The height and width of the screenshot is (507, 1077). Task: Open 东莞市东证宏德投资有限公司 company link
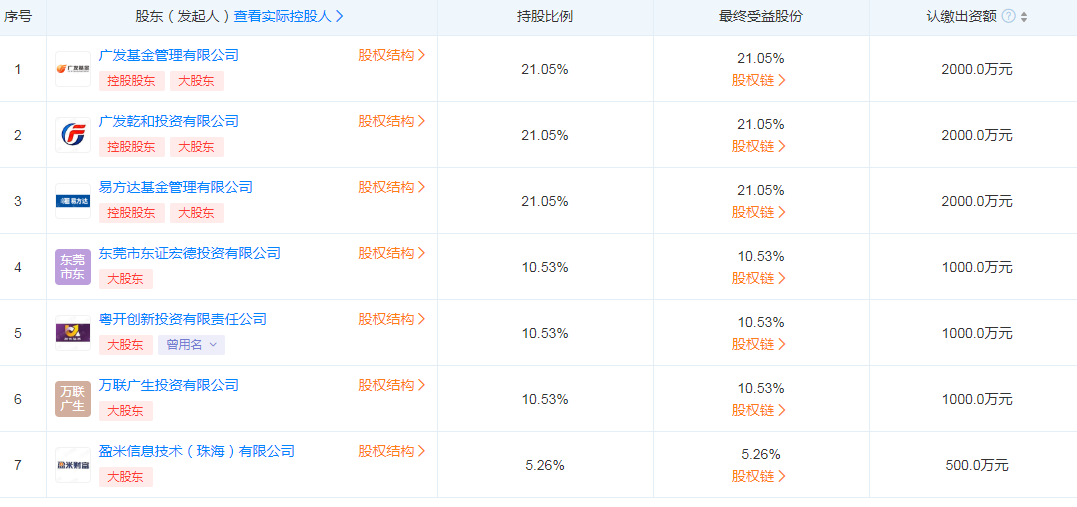pyautogui.click(x=190, y=253)
